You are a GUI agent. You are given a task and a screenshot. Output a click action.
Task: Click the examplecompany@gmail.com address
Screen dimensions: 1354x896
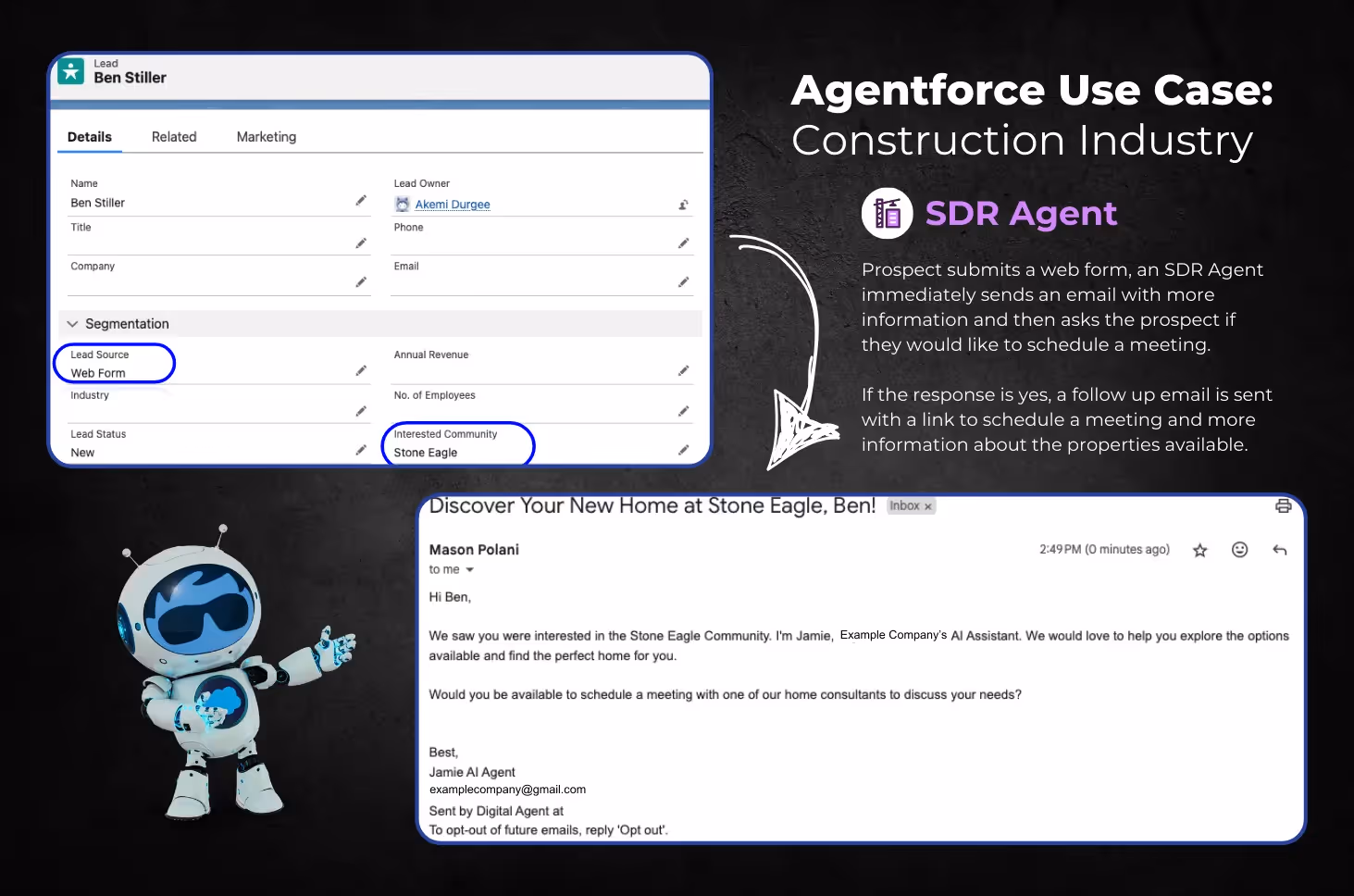pyautogui.click(x=507, y=790)
